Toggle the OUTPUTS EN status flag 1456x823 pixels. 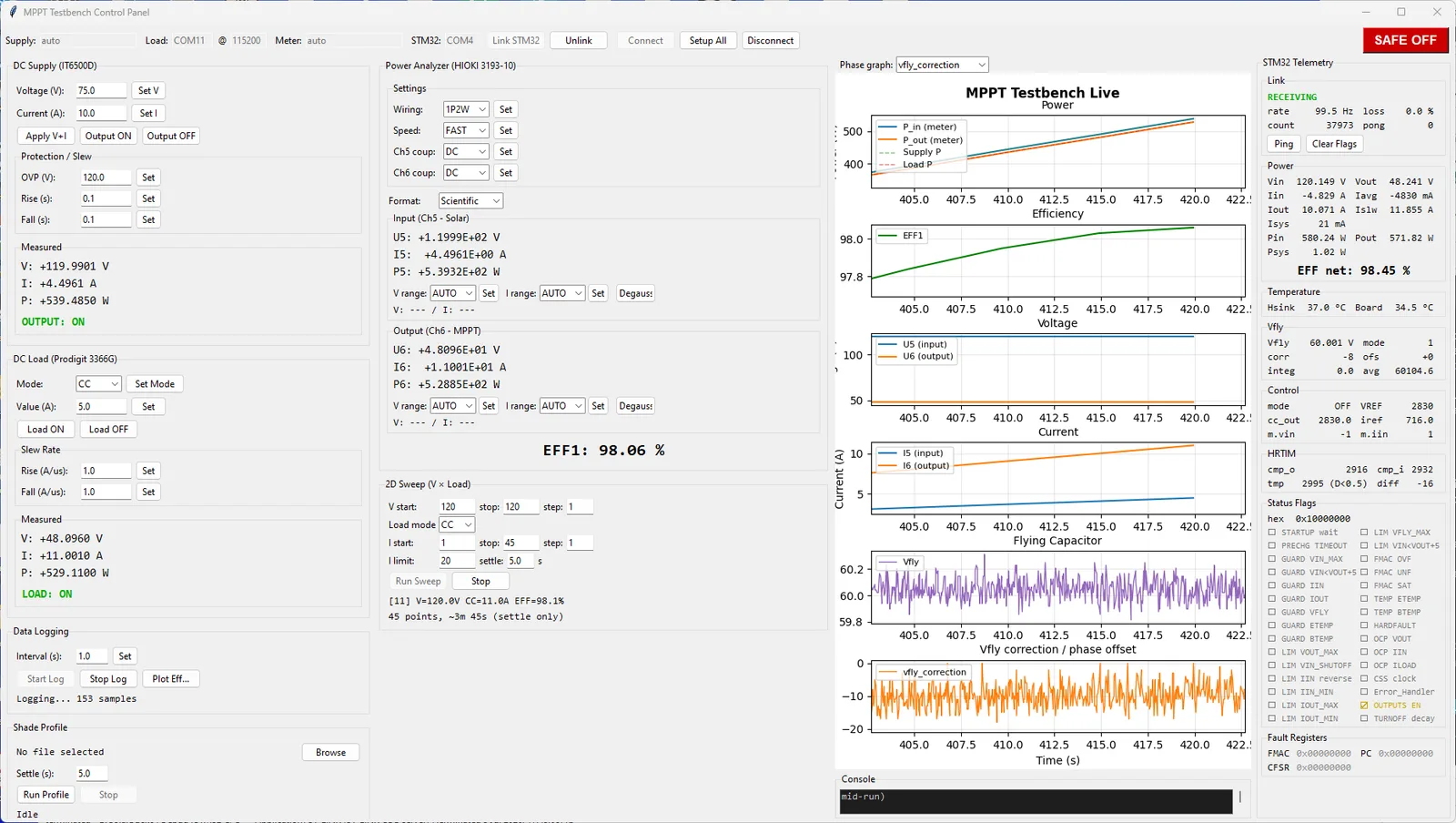coord(1364,706)
